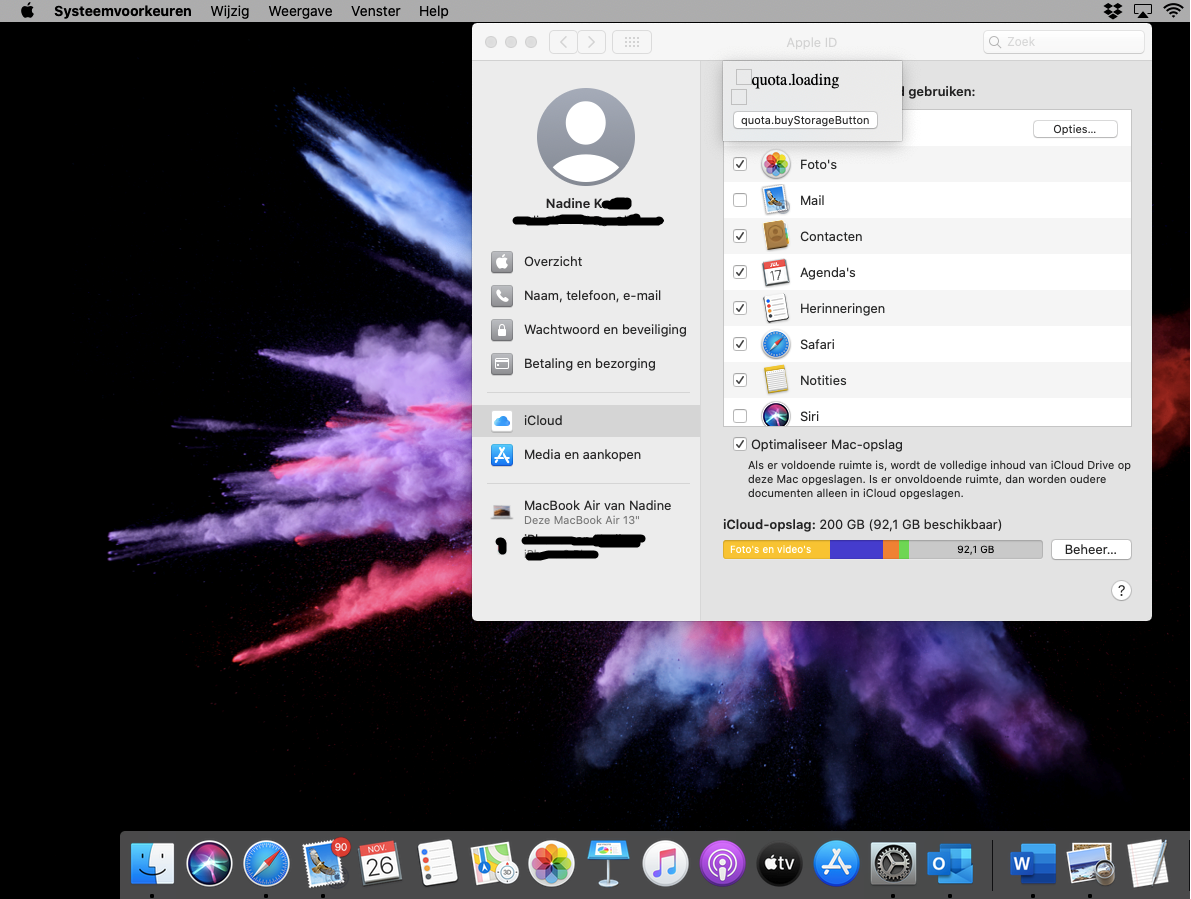Open Safari from the Dock

click(x=266, y=863)
